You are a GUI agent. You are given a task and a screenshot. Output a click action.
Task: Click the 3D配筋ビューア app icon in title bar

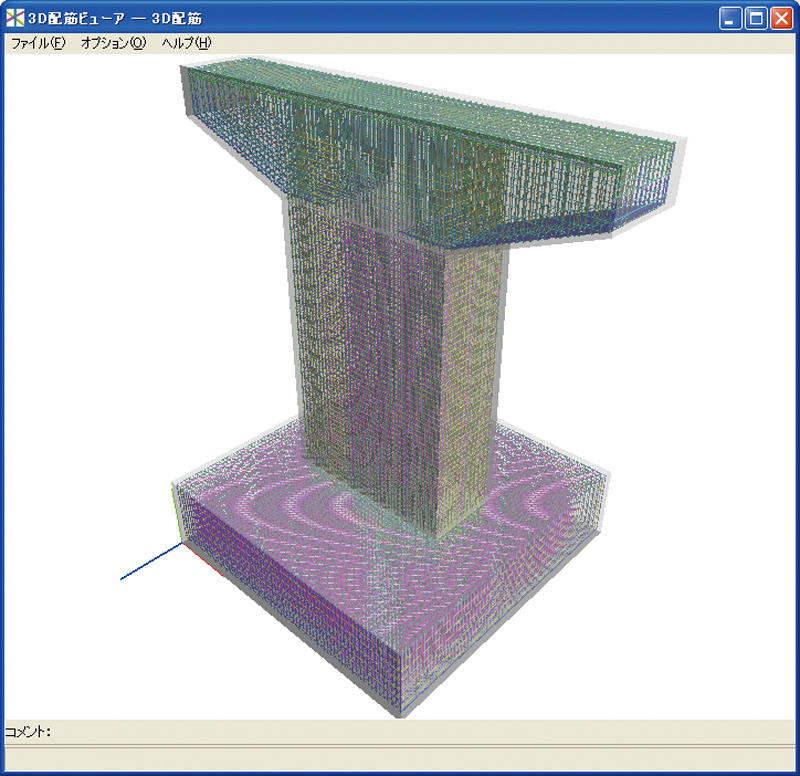[15, 18]
